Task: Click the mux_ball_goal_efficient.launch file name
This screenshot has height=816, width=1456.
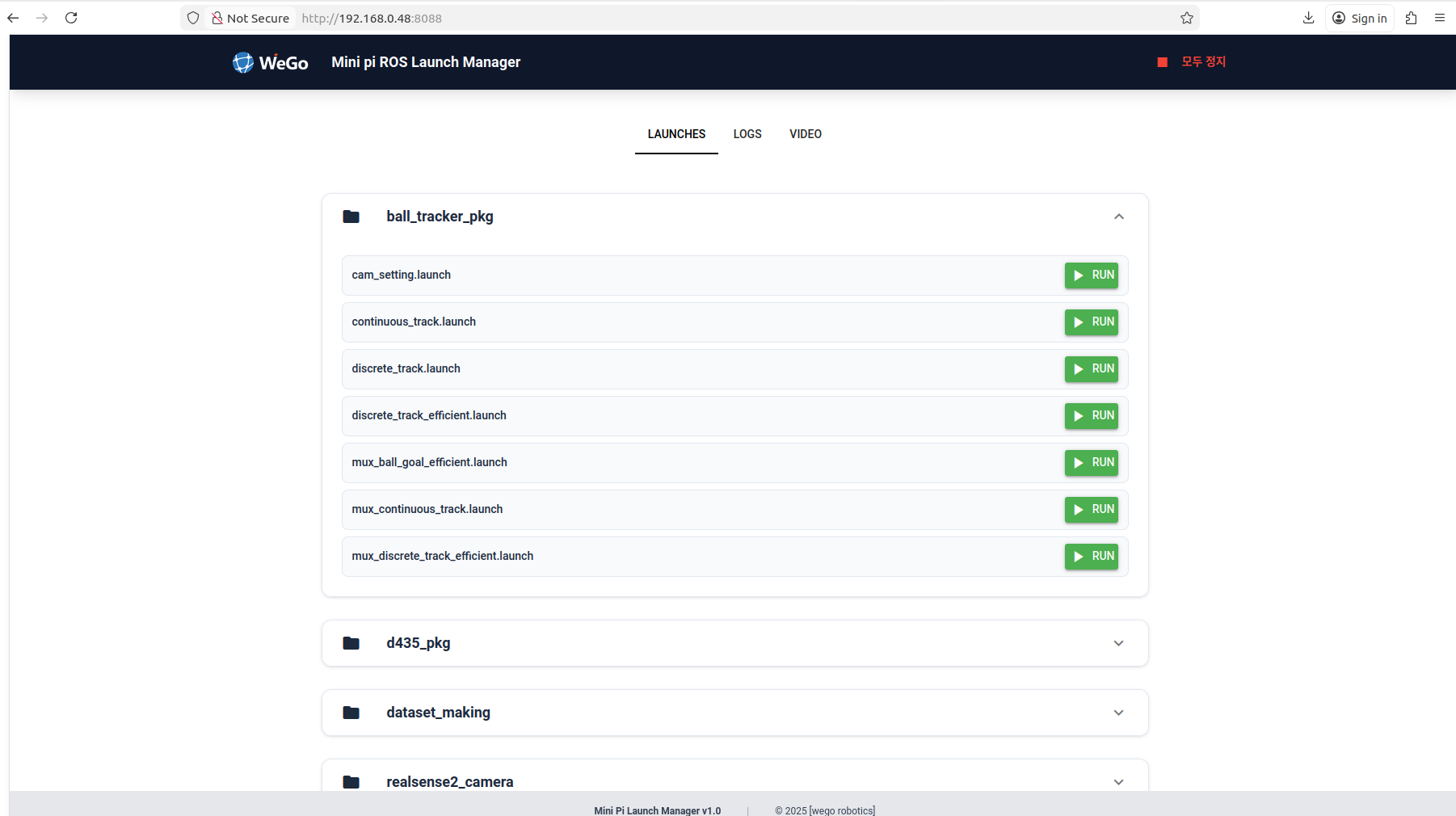Action: [430, 462]
